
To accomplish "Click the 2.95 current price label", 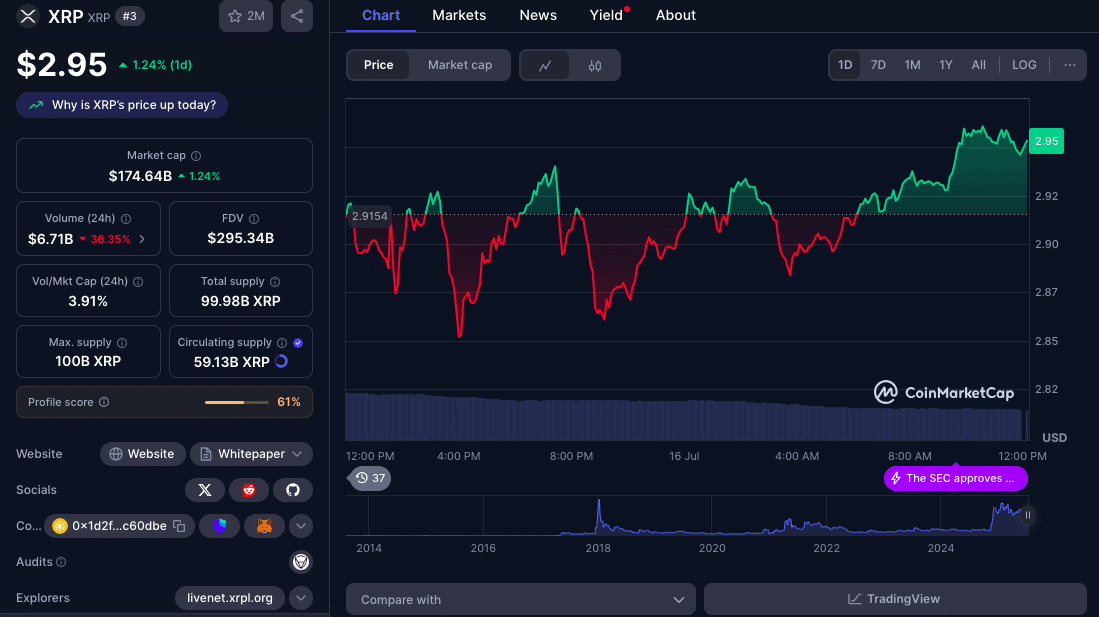I will 1046,142.
